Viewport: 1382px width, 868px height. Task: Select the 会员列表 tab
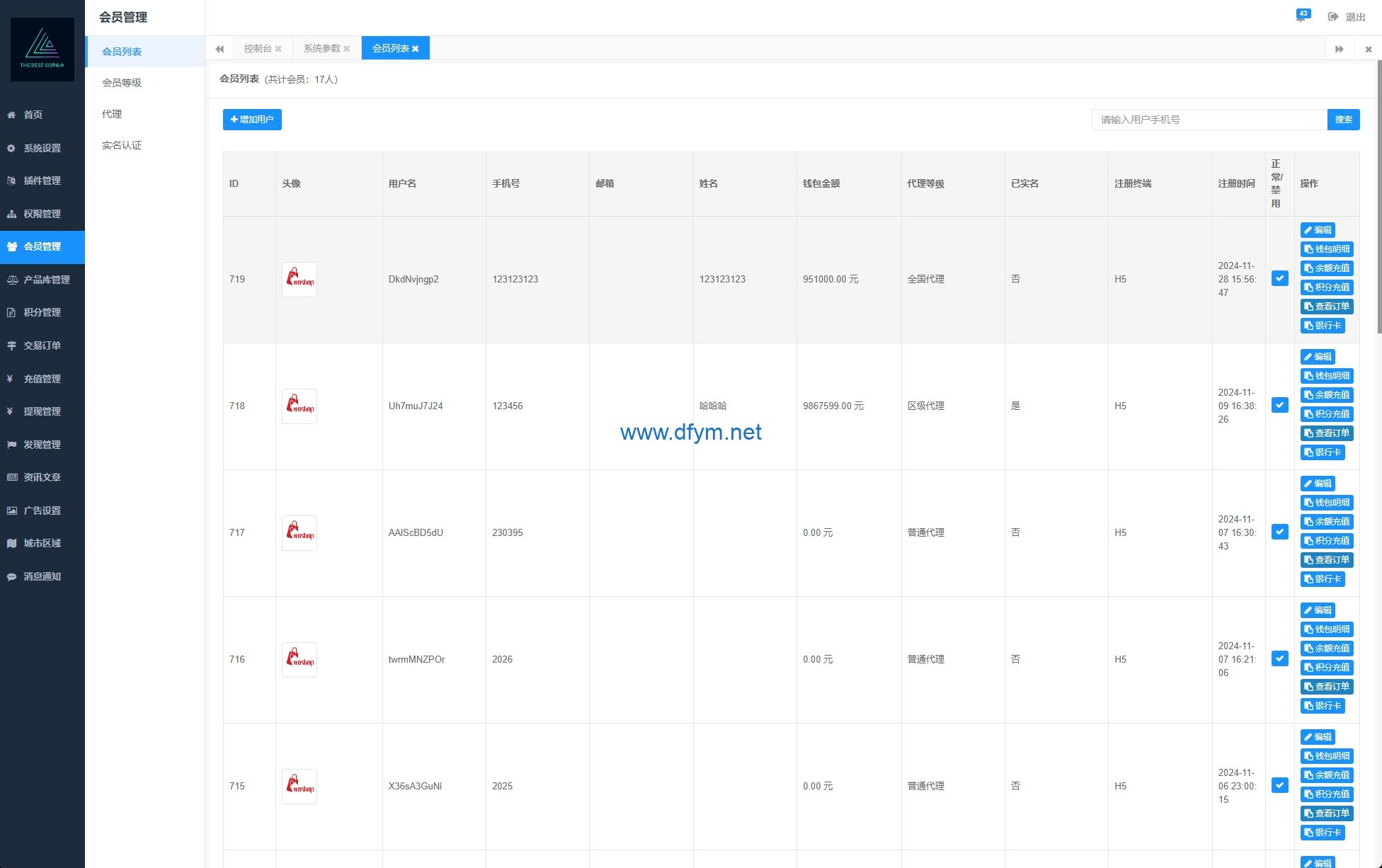click(391, 48)
